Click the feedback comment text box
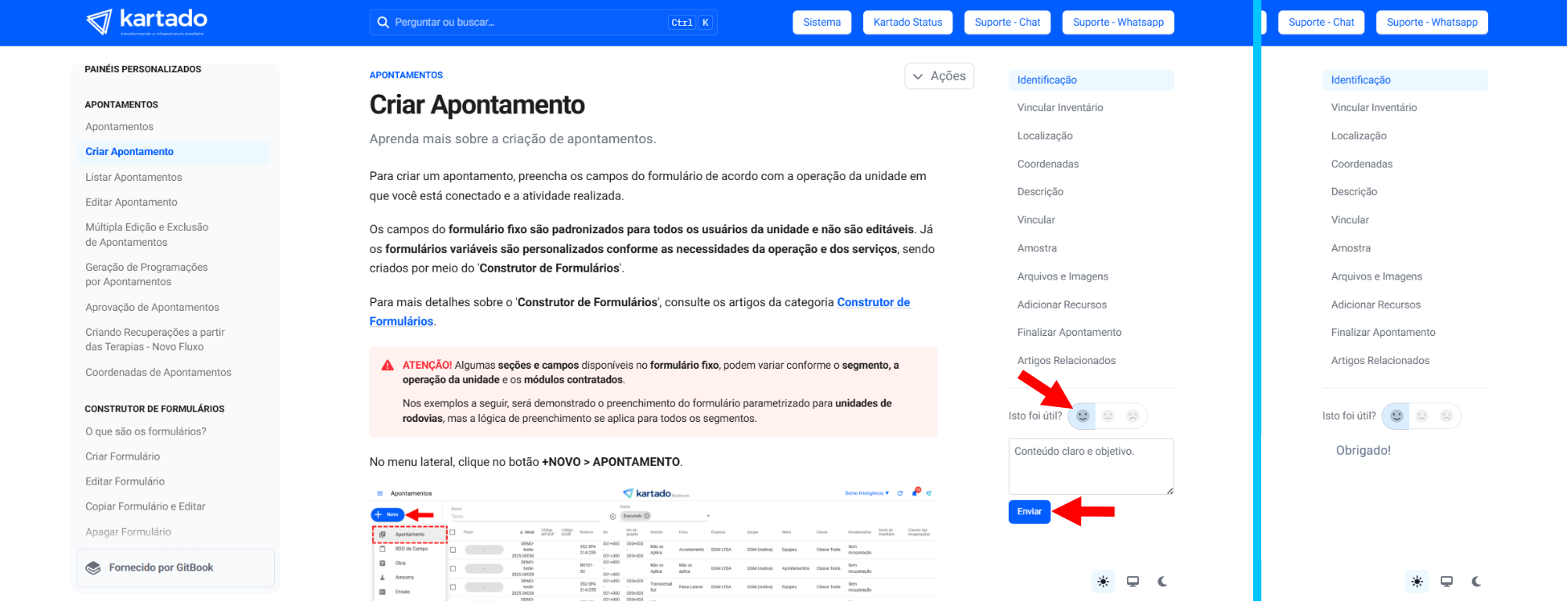 click(1090, 467)
